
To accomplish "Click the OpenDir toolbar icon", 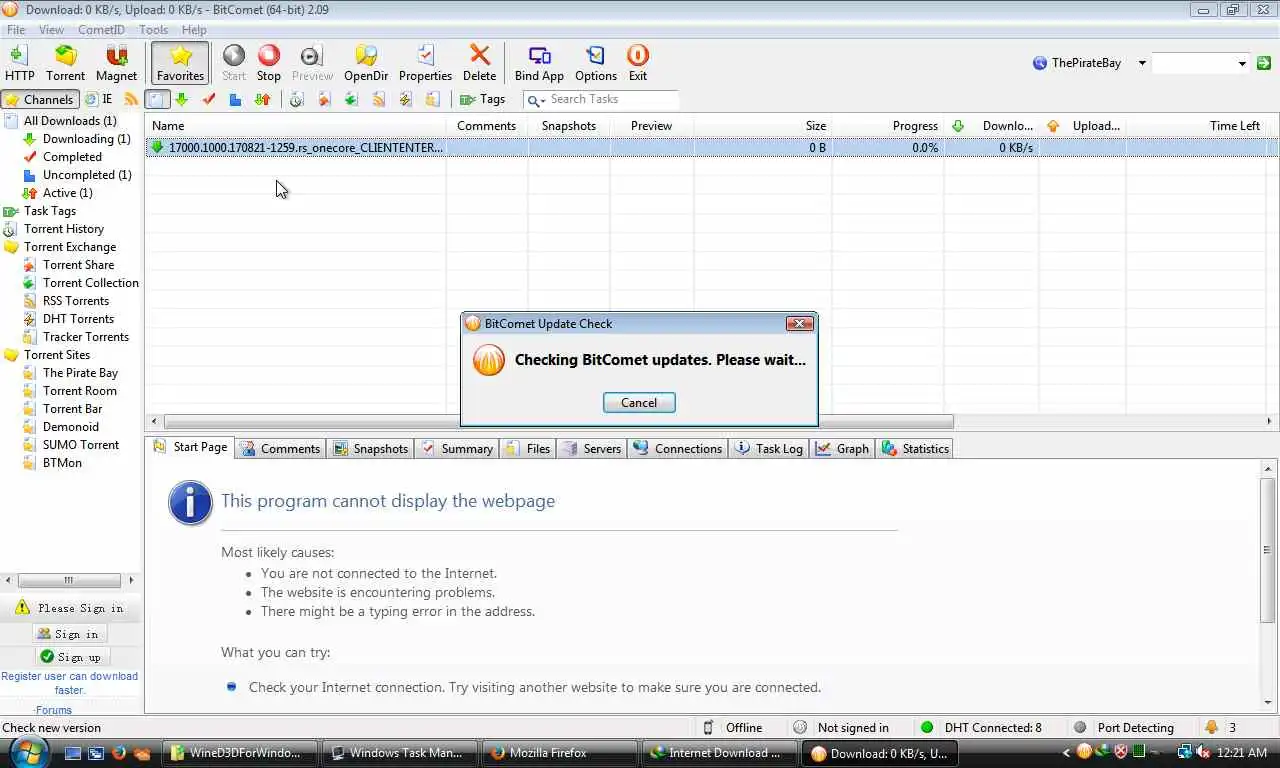I will coord(366,62).
